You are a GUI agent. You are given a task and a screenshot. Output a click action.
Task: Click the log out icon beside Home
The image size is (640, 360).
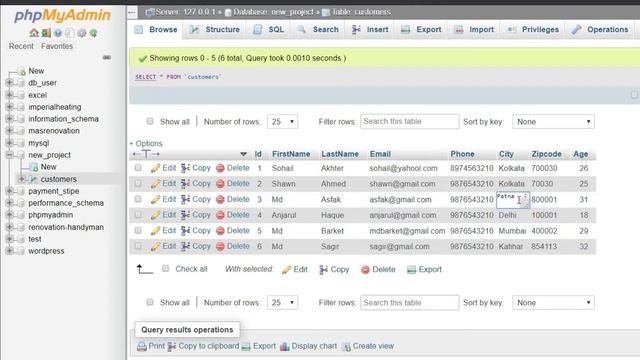(46, 33)
